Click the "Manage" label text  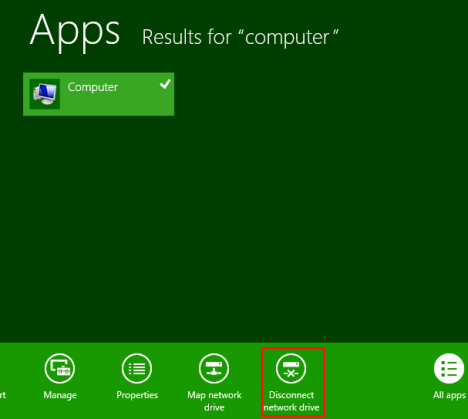pos(60,395)
